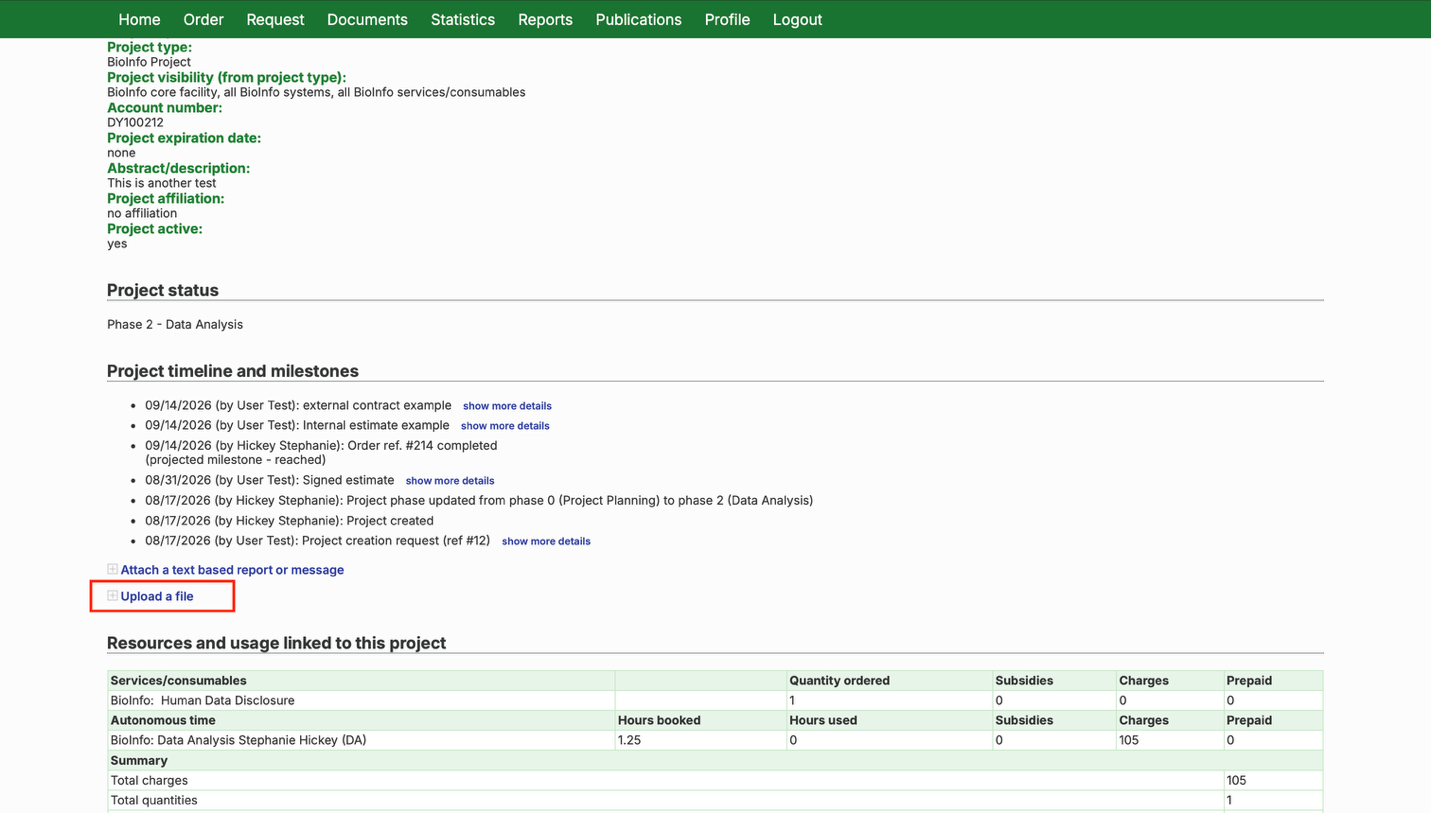
Task: Click the 'Project timeline and milestones' heading
Action: click(x=233, y=371)
